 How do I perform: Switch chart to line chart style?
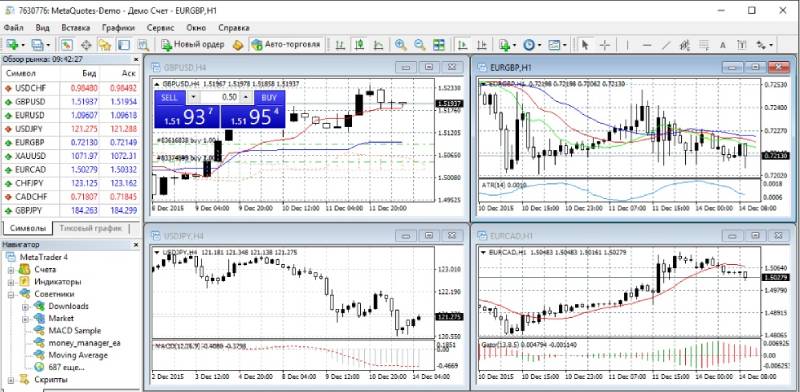378,45
